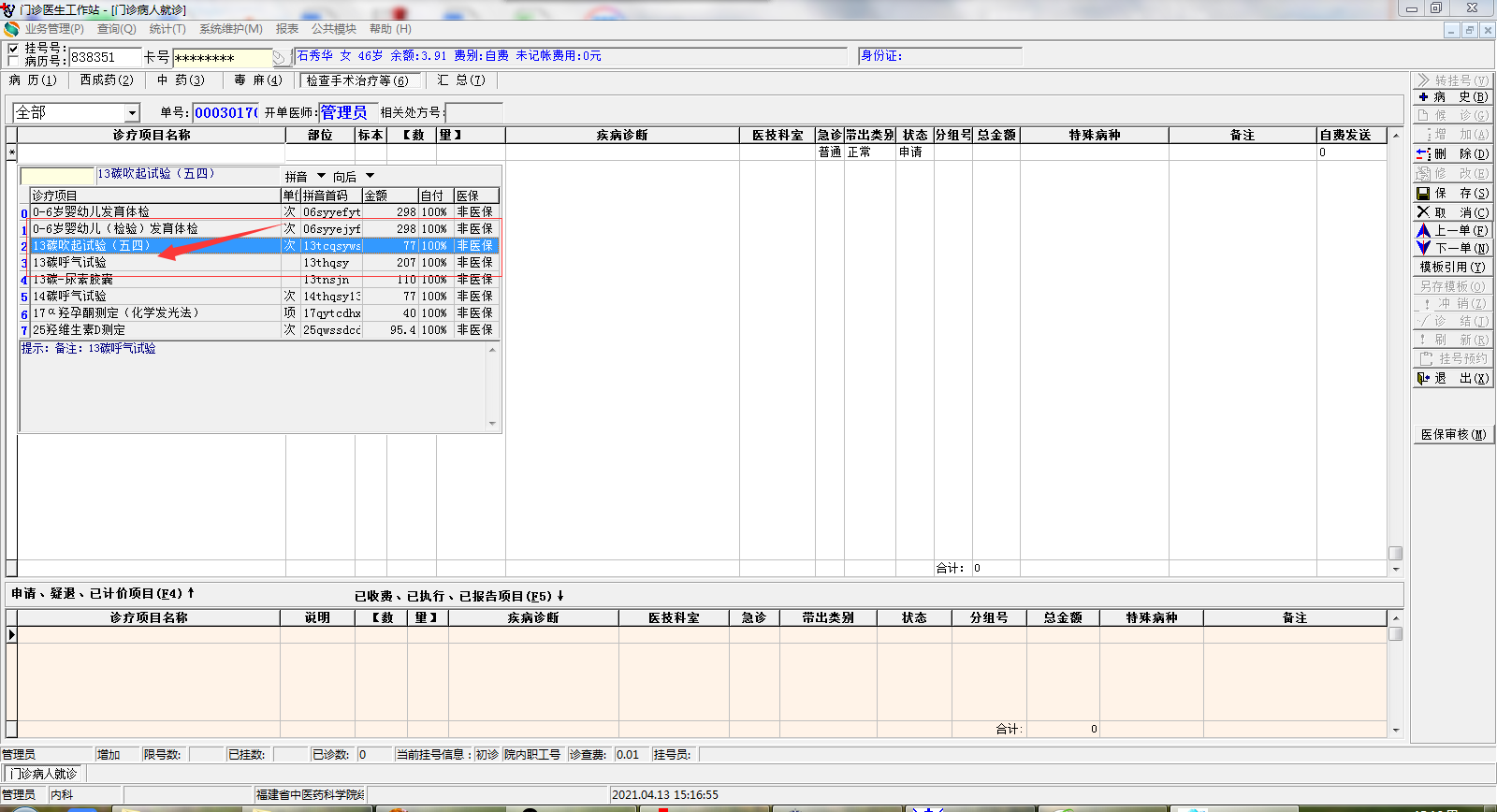Screen dimensions: 1497x812
Task: Click the lower grid vertical scrollbar thumb
Action: coord(1395,633)
